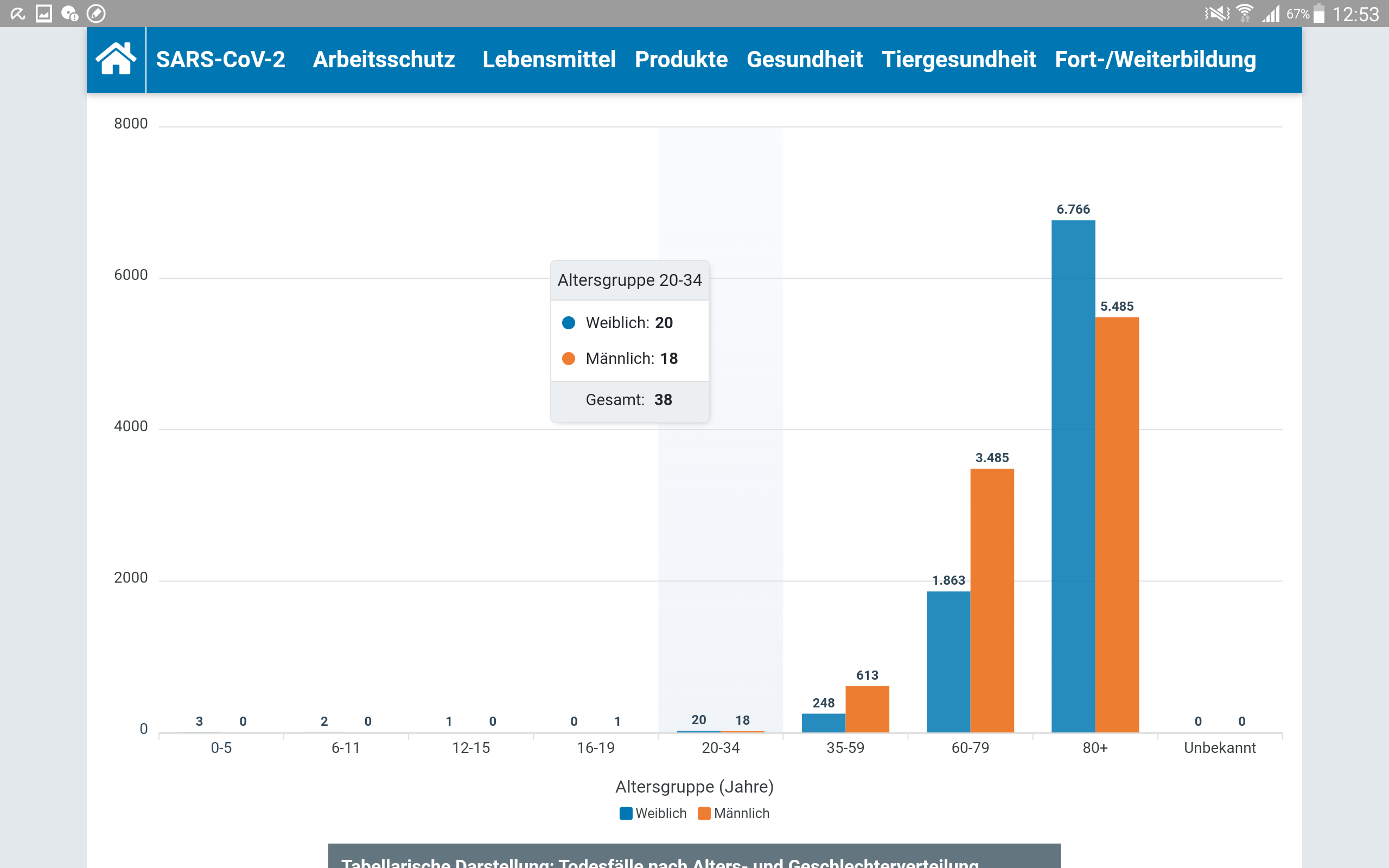1389x868 pixels.
Task: Click the 60-79 axis label
Action: click(x=970, y=748)
